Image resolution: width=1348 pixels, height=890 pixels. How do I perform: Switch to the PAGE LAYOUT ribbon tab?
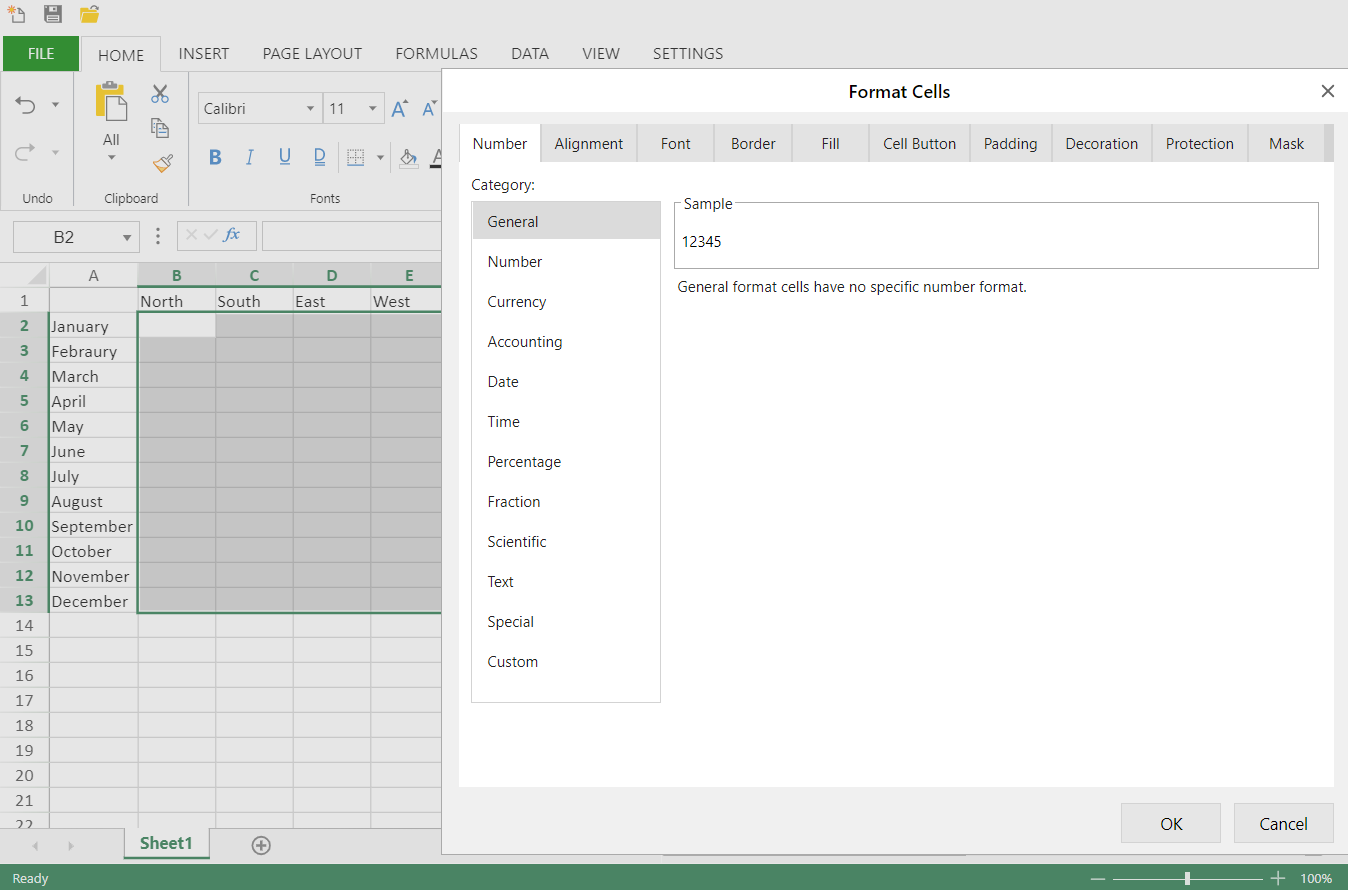point(312,53)
